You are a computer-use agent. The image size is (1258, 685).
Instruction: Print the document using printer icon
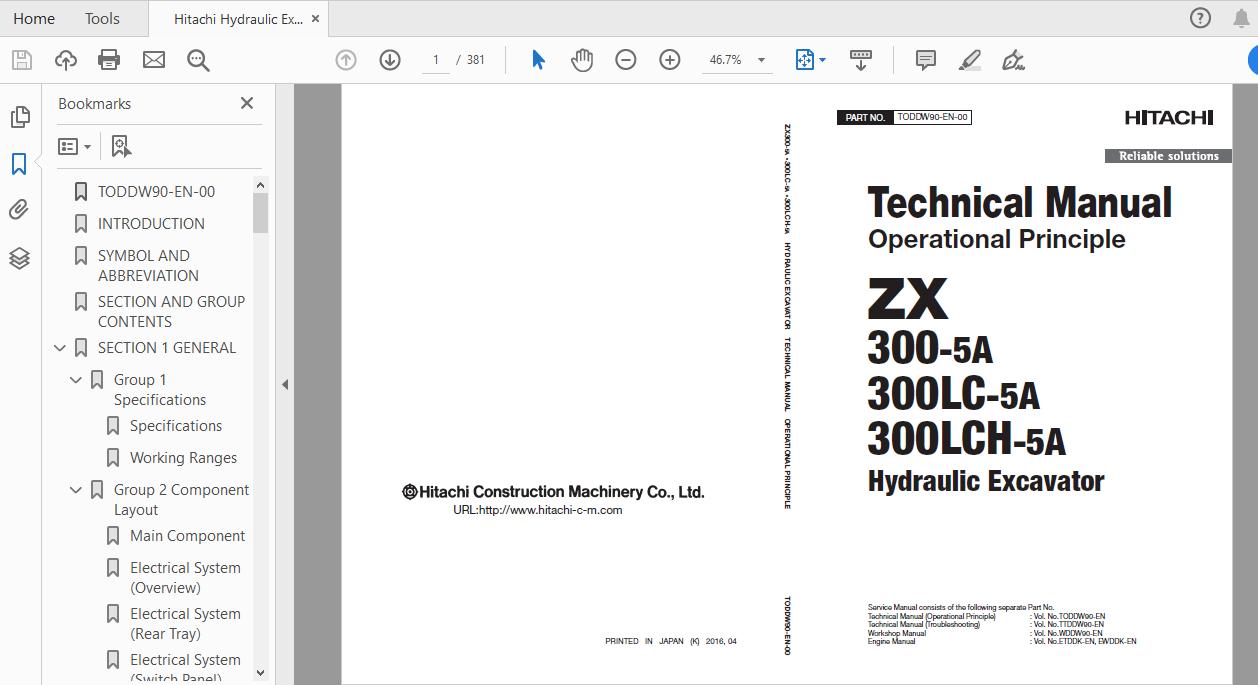click(x=109, y=60)
